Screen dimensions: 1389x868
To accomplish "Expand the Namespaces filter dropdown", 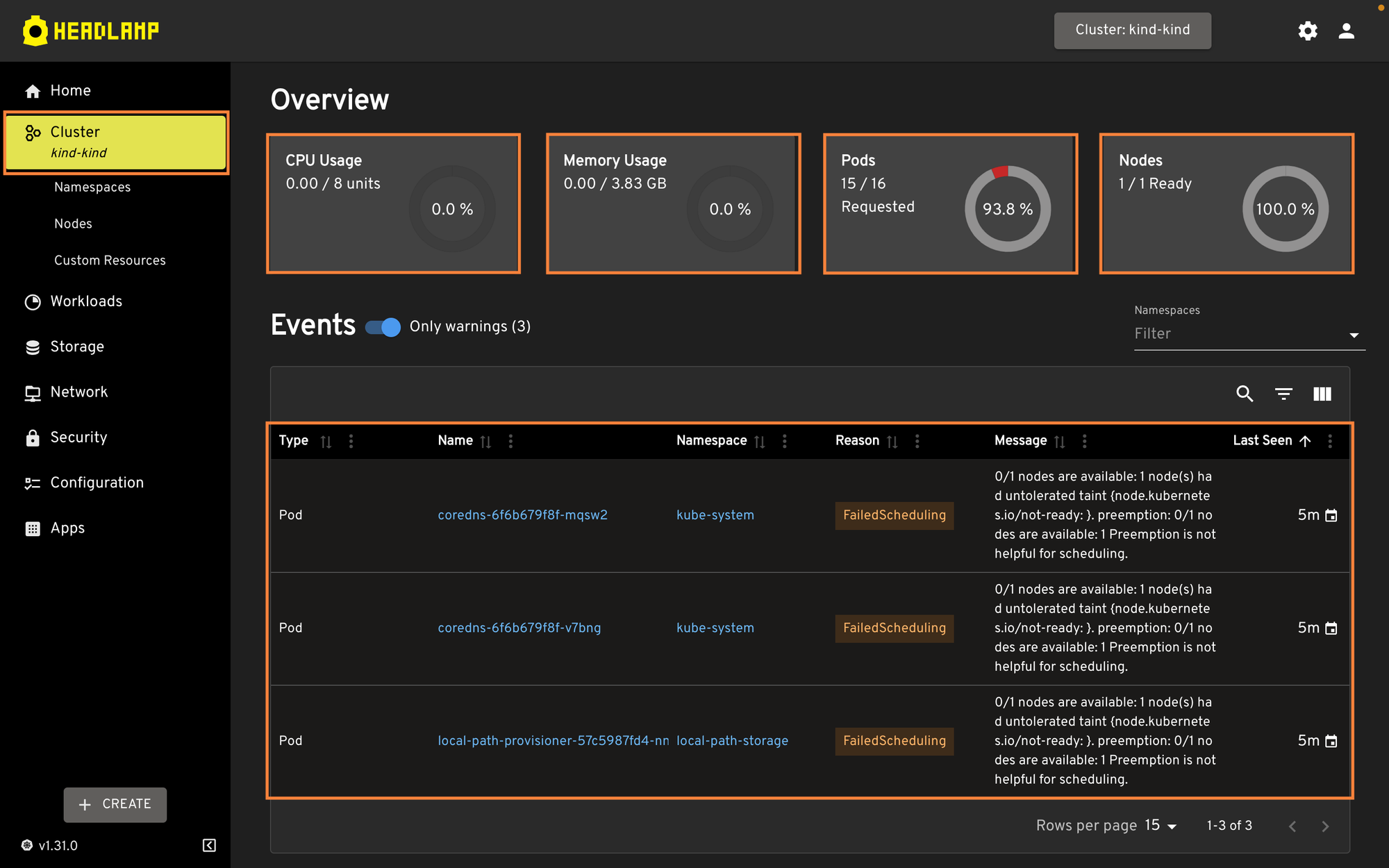I will (1351, 334).
